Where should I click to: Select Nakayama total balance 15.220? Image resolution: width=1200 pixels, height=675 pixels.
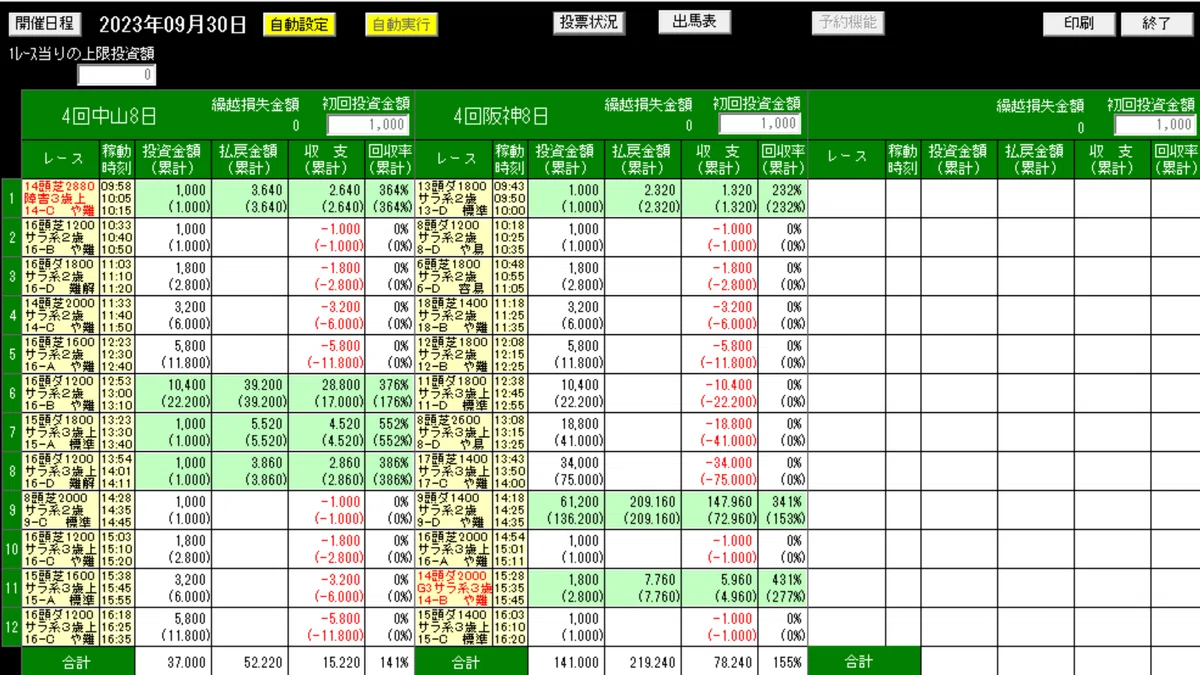tap(327, 662)
